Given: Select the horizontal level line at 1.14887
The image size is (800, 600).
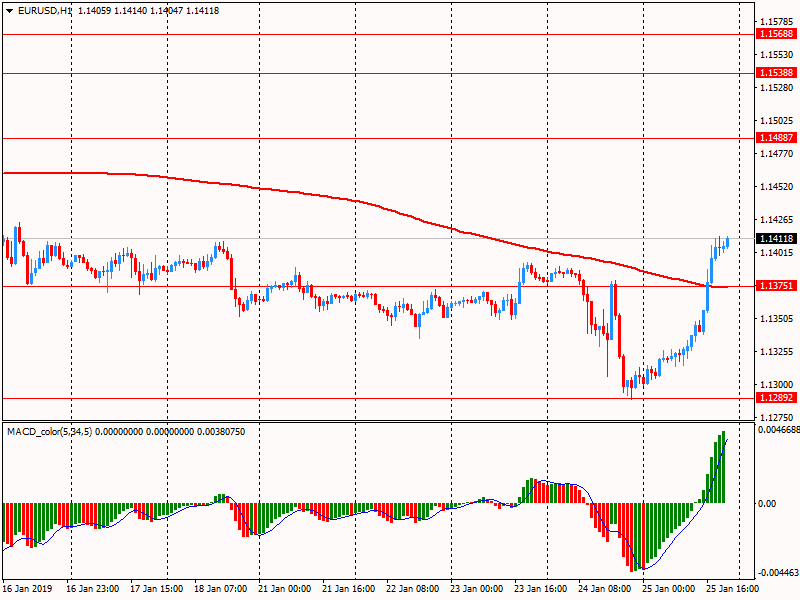Looking at the screenshot, I should (x=378, y=138).
